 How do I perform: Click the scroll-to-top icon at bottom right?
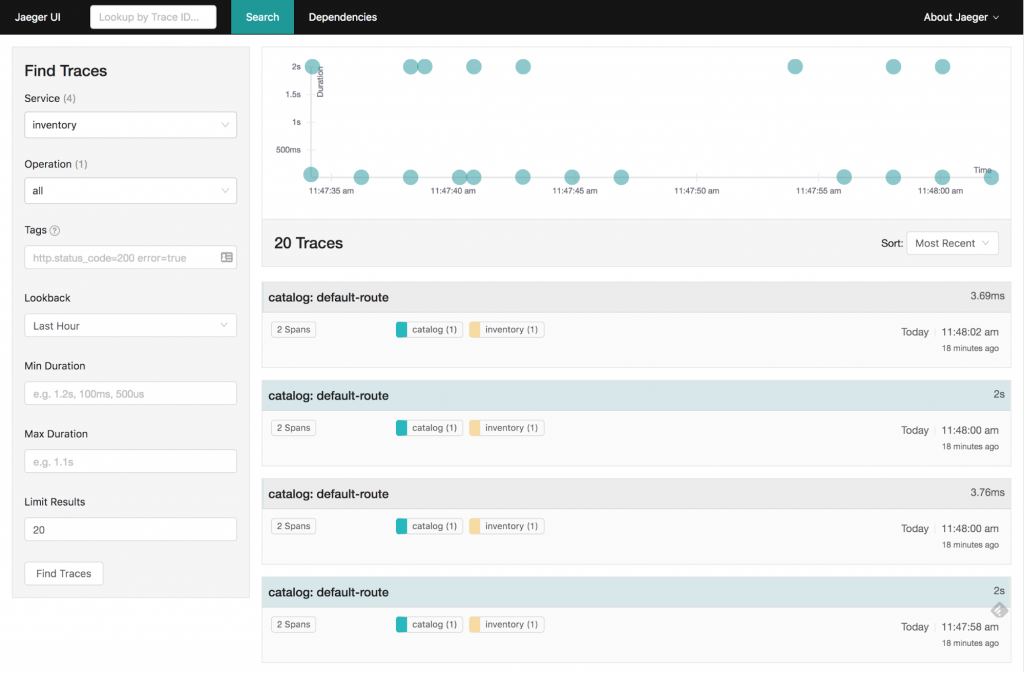pyautogui.click(x=999, y=609)
